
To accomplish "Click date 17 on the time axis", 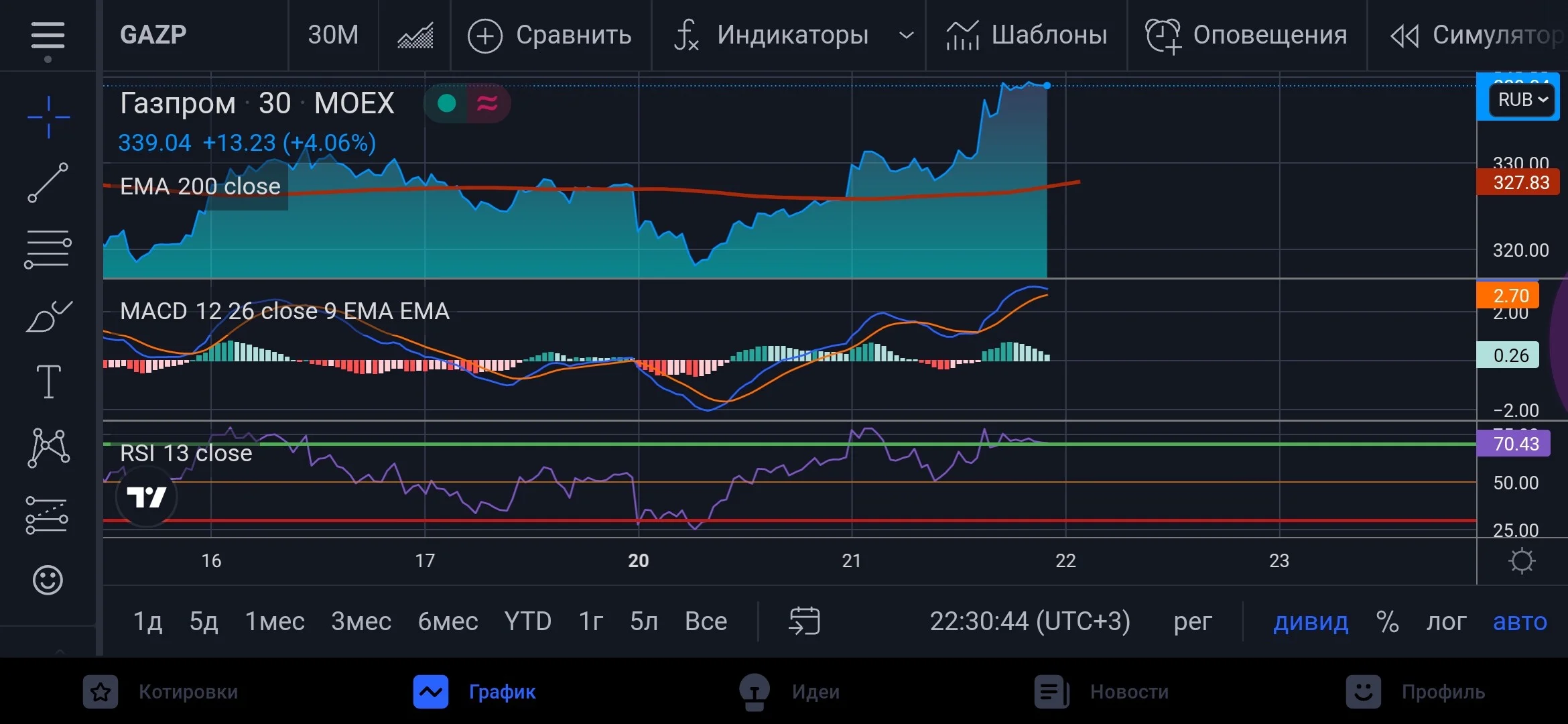I will click(x=425, y=561).
